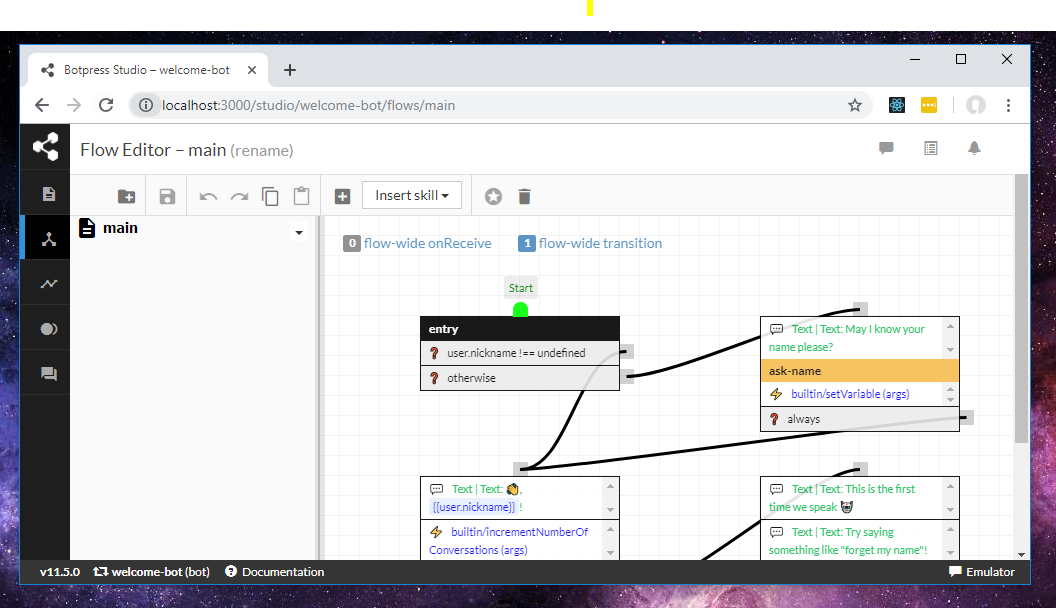Select the entry node header
The image size is (1056, 608).
[x=520, y=329]
